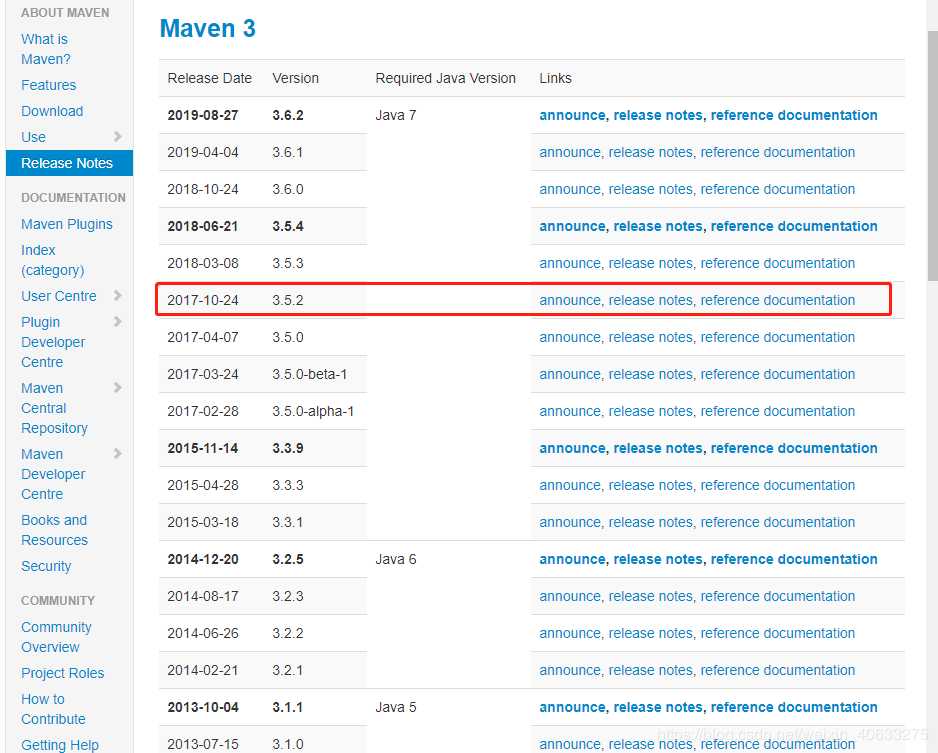The image size is (938, 753).
Task: Open reference documentation for 3.6.0
Action: tap(778, 190)
